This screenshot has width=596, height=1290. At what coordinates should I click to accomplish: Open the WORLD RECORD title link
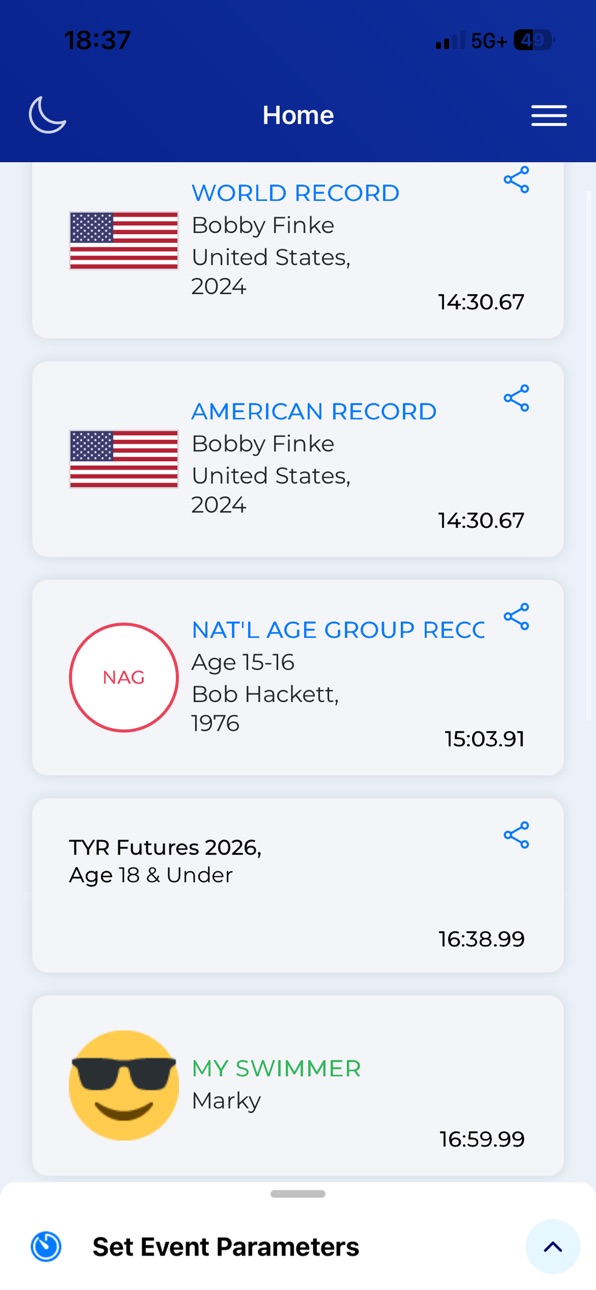295,193
